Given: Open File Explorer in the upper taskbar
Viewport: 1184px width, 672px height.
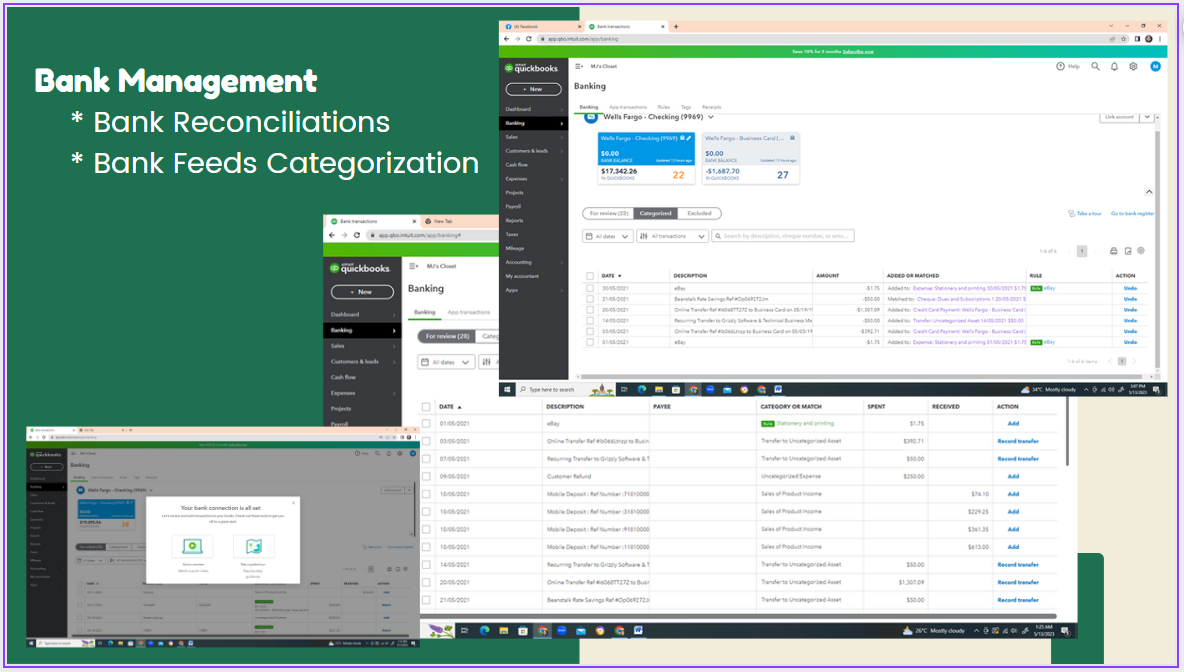Looking at the screenshot, I should pos(658,390).
